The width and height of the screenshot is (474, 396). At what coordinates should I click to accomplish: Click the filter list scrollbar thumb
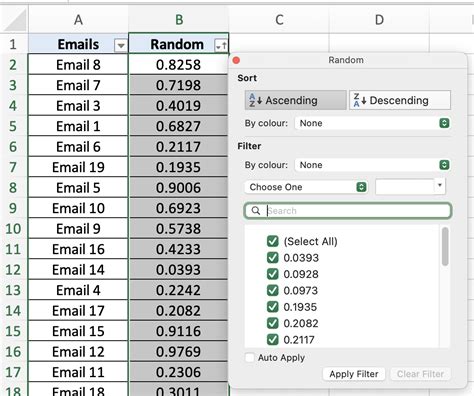(445, 247)
